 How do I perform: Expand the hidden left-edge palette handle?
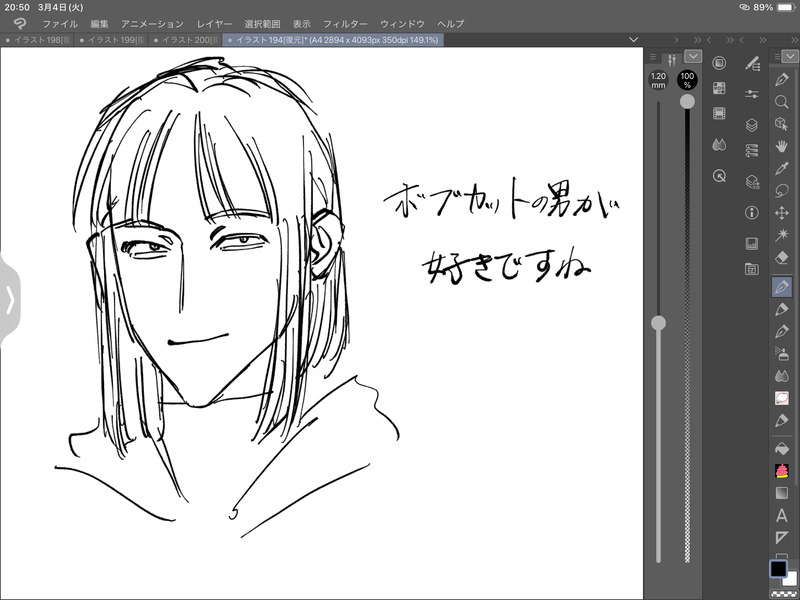point(10,300)
